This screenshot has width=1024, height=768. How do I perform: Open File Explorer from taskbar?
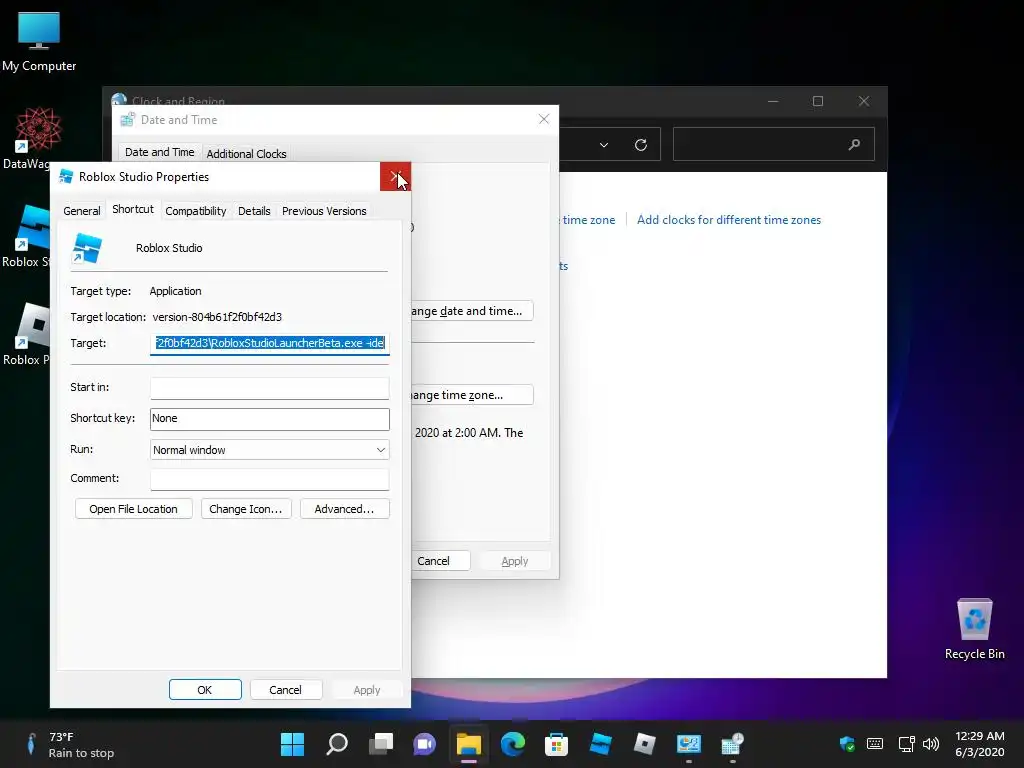point(469,744)
